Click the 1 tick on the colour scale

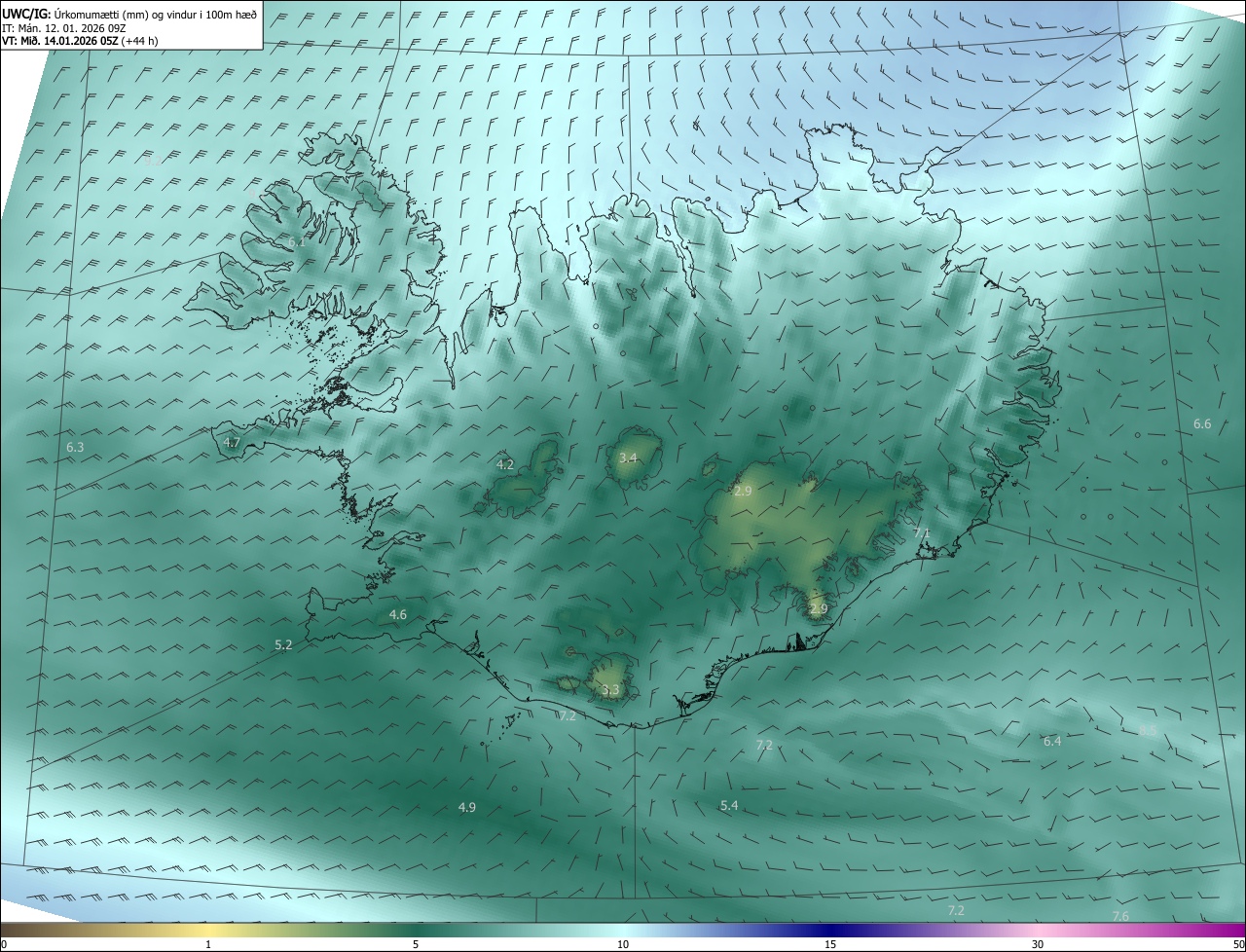(x=208, y=944)
